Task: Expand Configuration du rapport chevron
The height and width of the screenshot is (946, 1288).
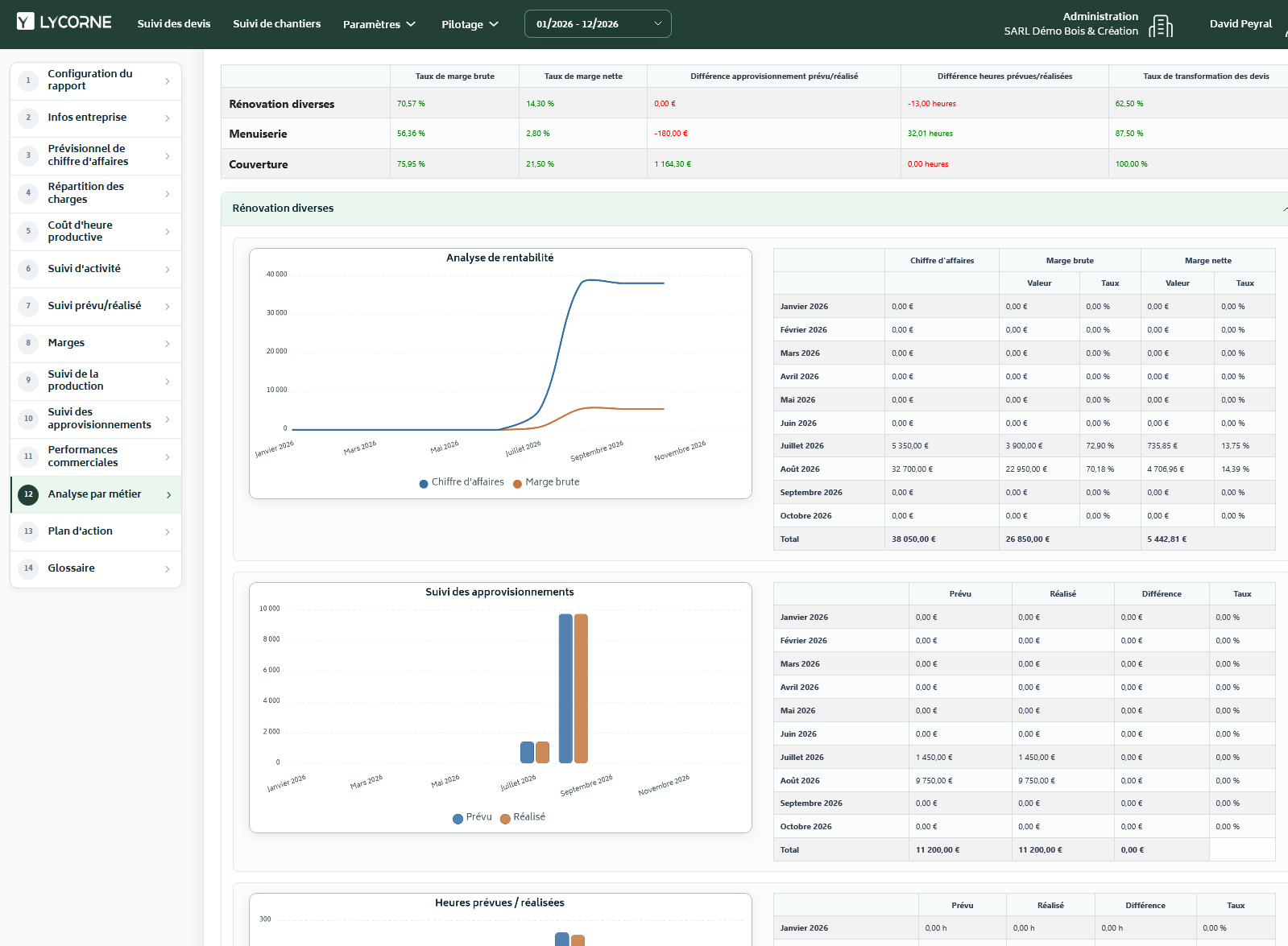Action: coord(168,81)
